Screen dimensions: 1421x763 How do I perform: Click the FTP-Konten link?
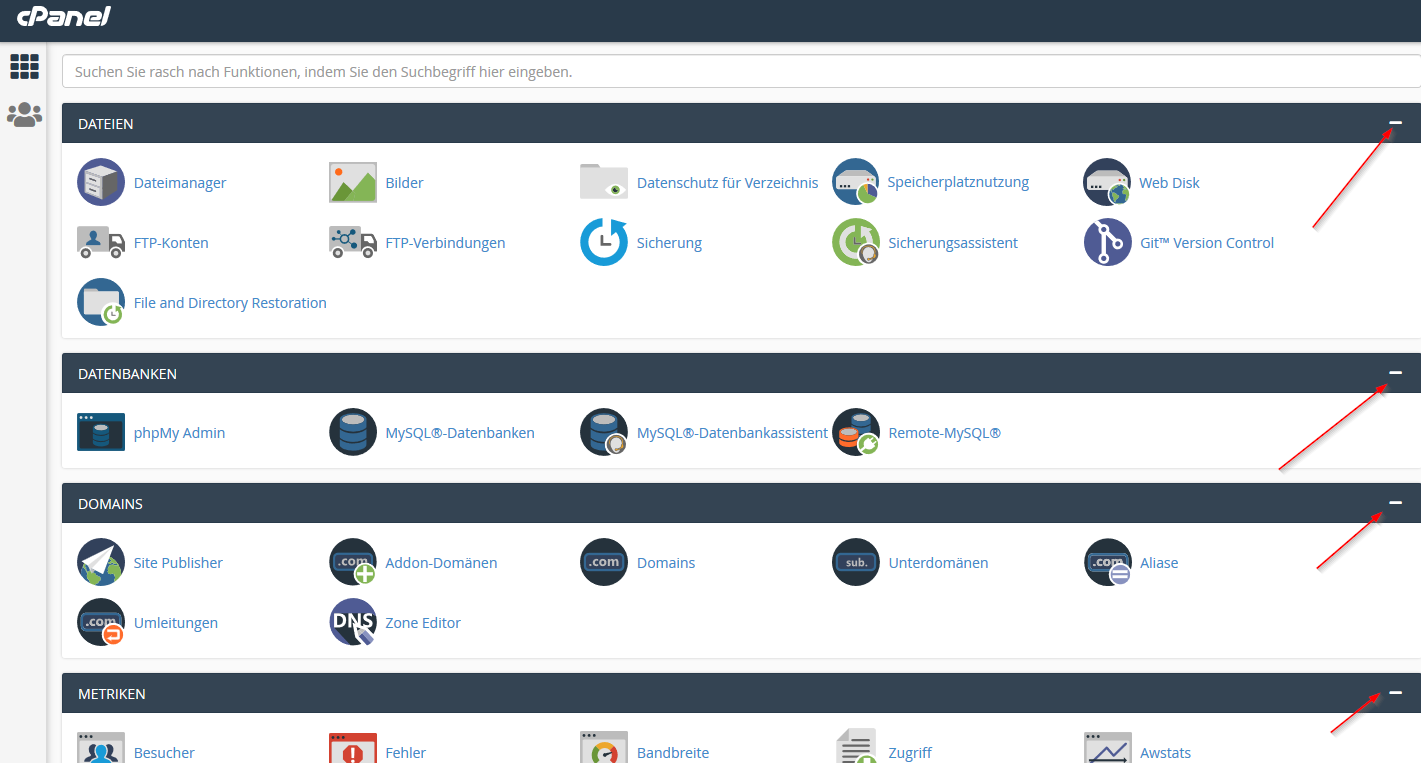pyautogui.click(x=171, y=243)
